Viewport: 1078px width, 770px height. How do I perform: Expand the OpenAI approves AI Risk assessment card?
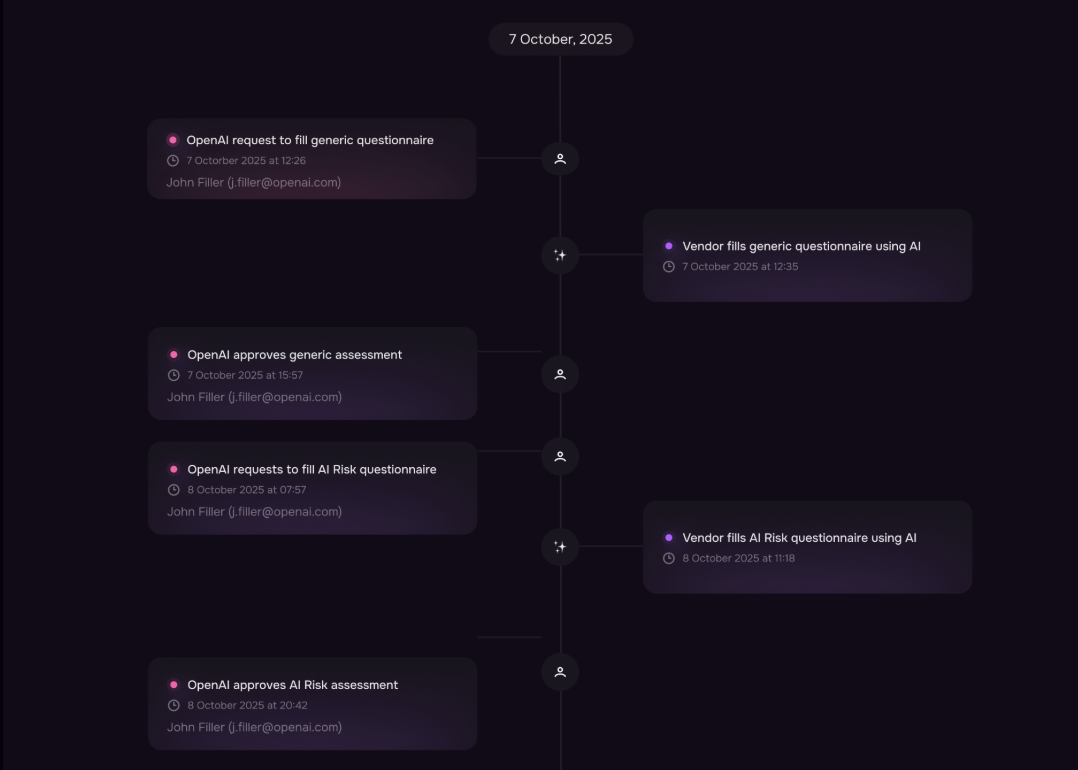pyautogui.click(x=313, y=703)
